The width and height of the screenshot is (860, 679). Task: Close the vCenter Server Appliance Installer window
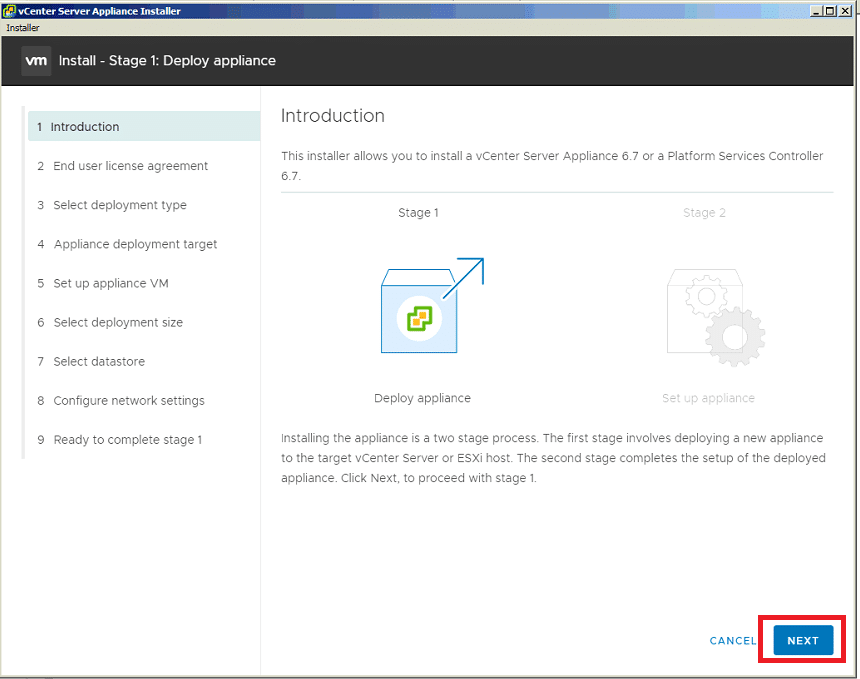[845, 11]
